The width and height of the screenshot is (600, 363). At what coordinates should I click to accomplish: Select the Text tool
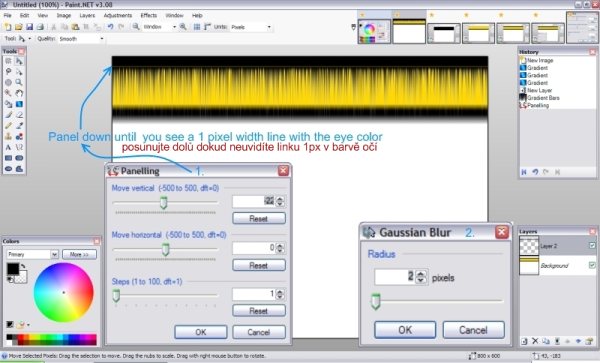tap(8, 147)
